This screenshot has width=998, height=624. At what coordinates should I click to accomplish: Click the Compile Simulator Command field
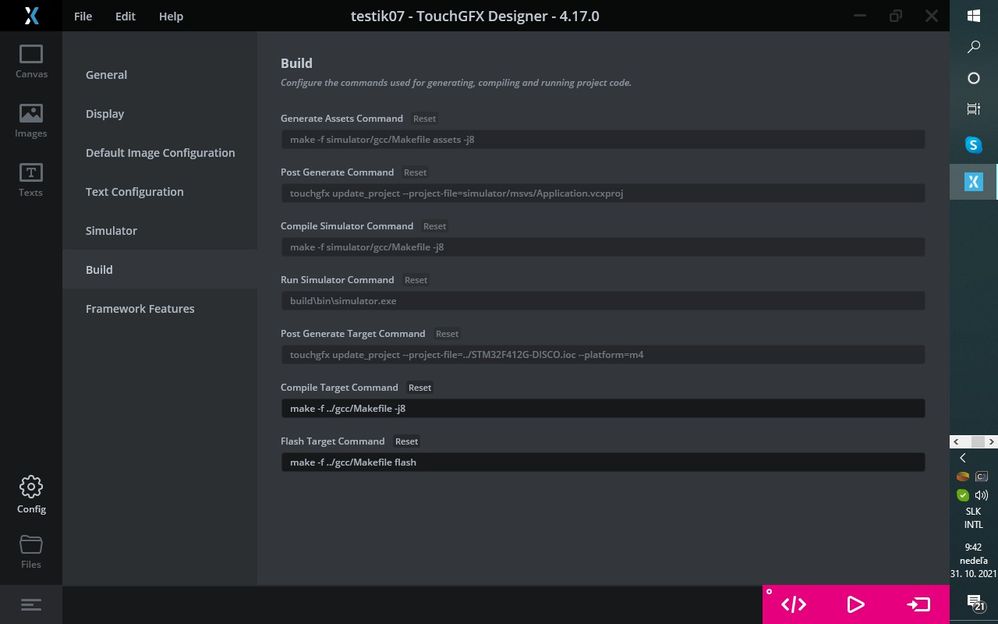tap(603, 247)
